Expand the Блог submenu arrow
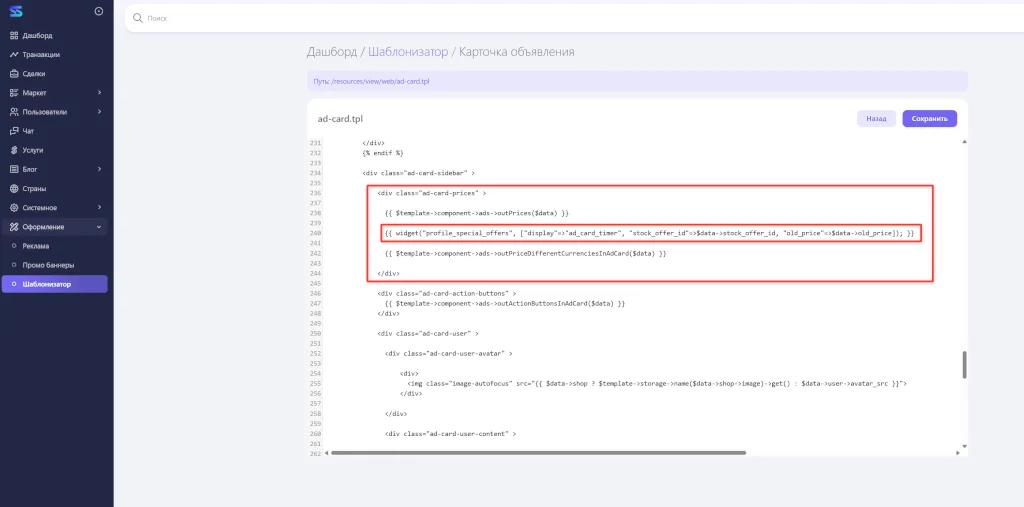 99,169
